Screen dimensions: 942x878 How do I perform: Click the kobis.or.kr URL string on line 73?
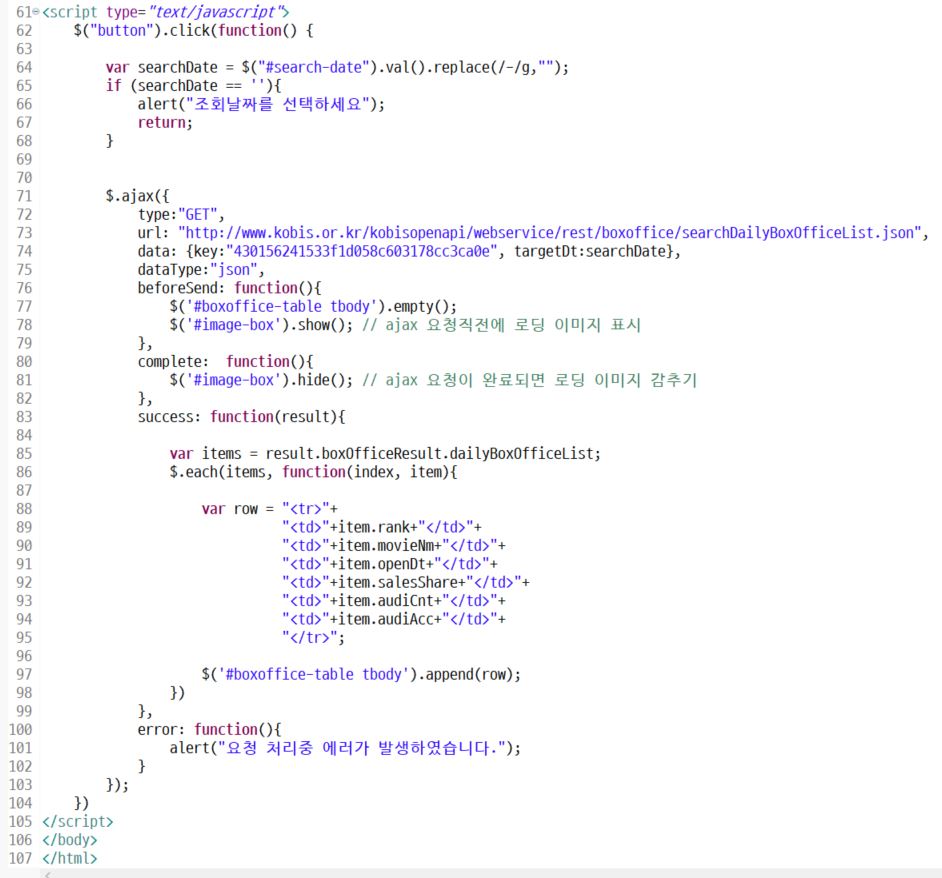coord(549,233)
